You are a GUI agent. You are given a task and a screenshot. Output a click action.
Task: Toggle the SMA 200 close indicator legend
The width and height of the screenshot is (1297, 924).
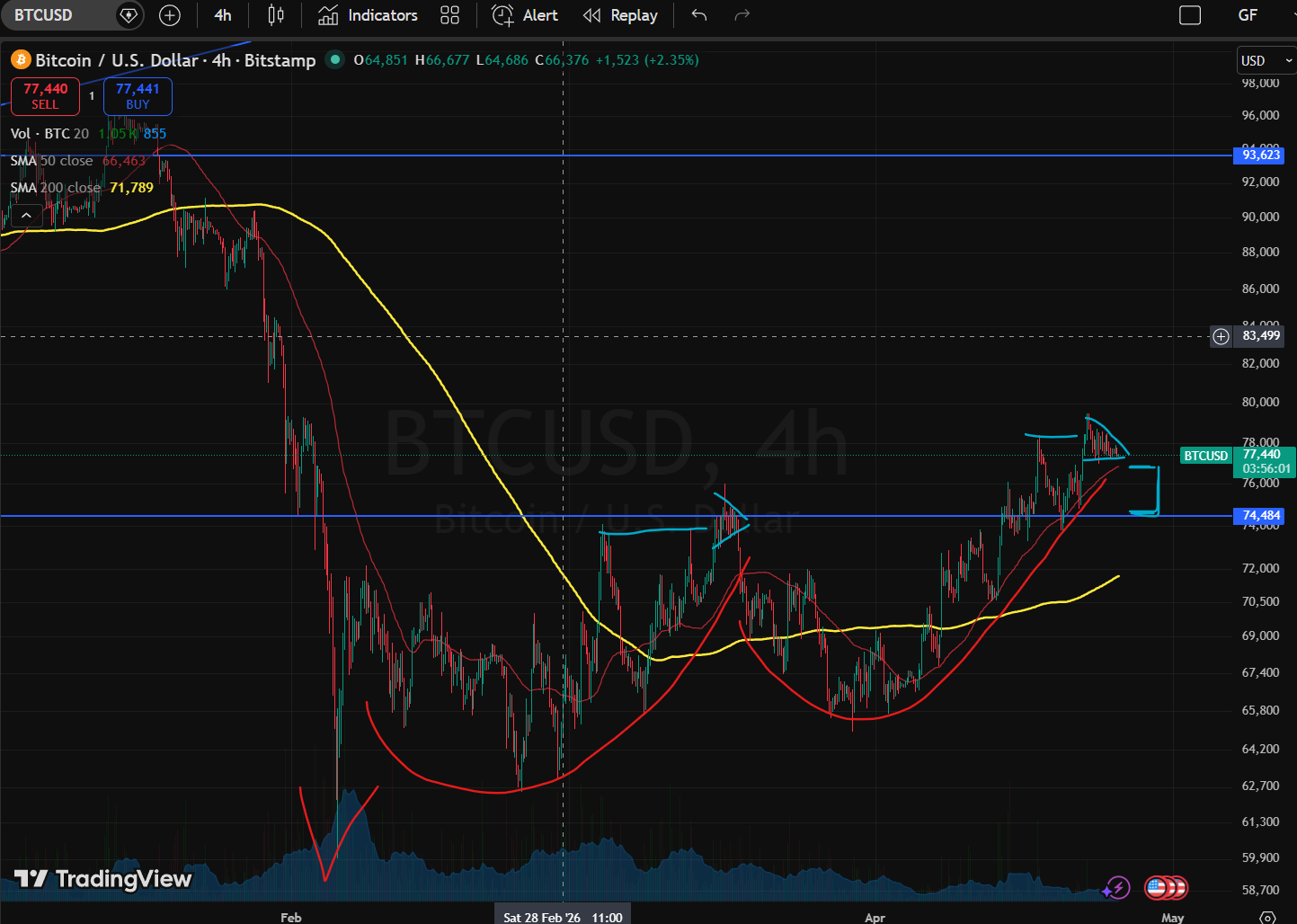(x=56, y=188)
